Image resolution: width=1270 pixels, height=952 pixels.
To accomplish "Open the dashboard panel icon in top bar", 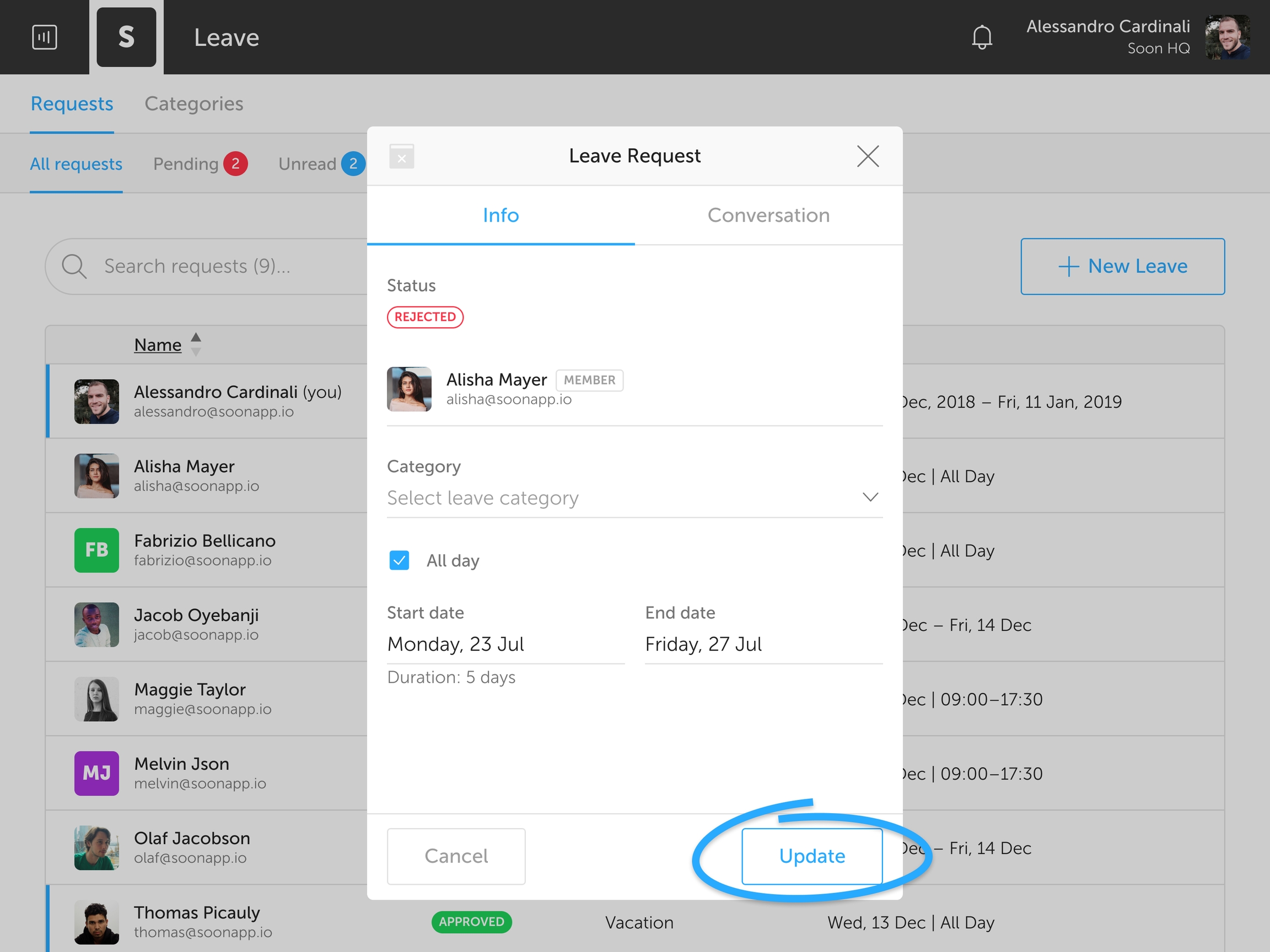I will pos(44,37).
